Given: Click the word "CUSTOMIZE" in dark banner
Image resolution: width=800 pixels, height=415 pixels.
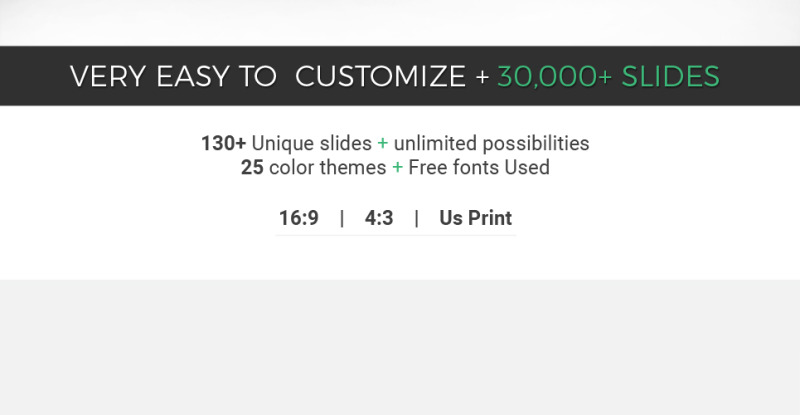Looking at the screenshot, I should coord(380,77).
